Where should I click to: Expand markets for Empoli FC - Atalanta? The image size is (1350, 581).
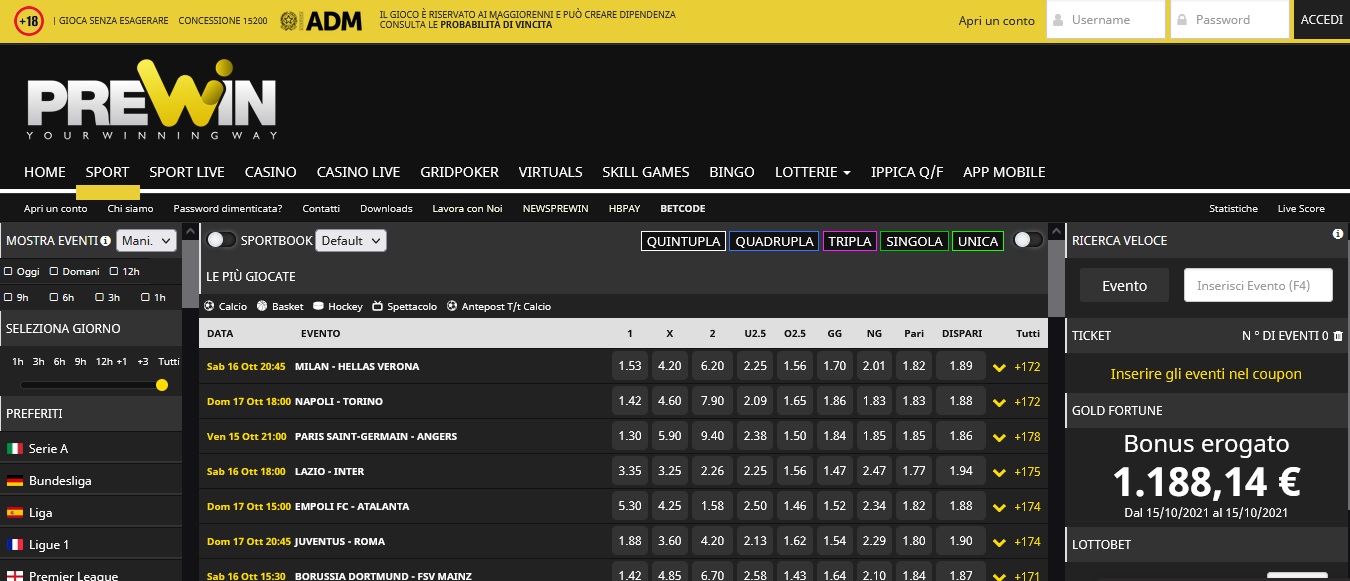(998, 507)
